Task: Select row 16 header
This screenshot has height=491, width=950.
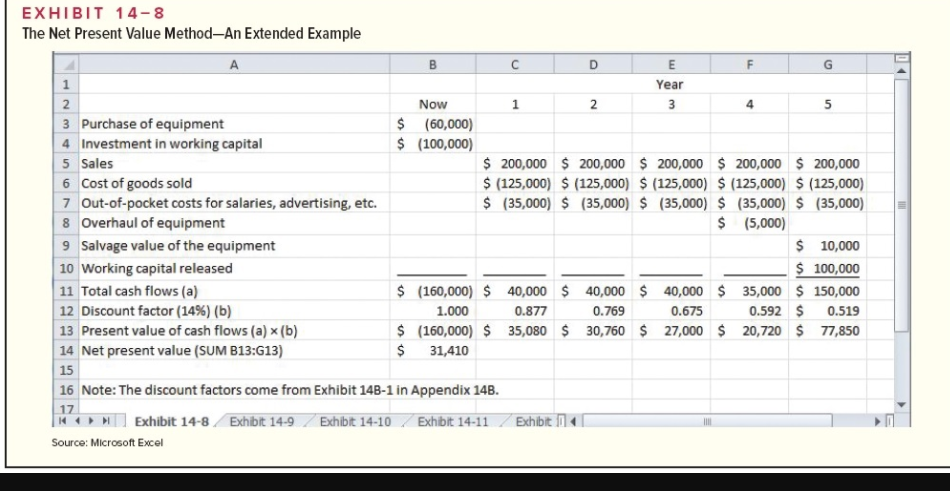Action: point(67,390)
